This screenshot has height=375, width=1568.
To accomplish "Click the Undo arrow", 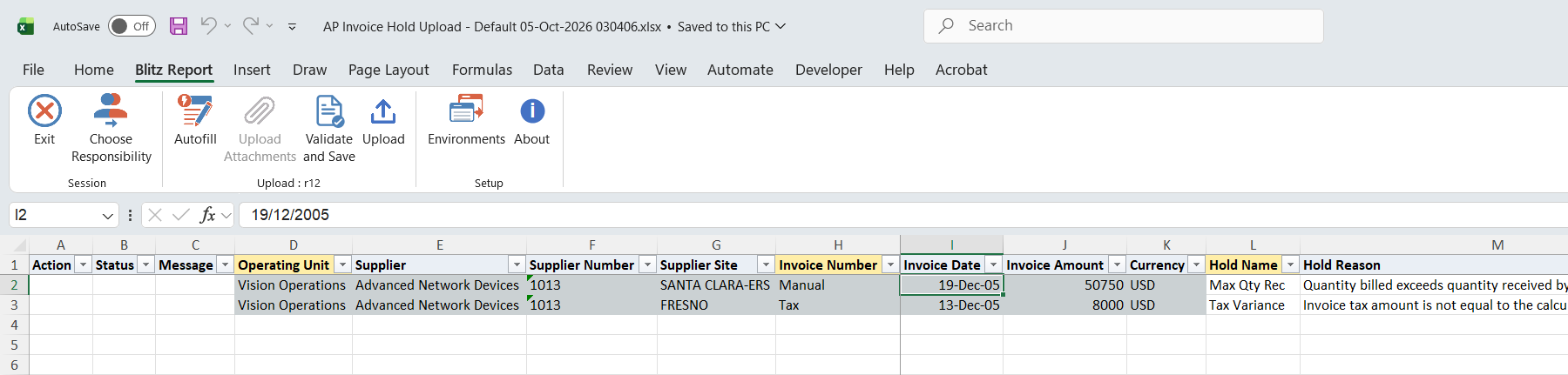I will 208,26.
